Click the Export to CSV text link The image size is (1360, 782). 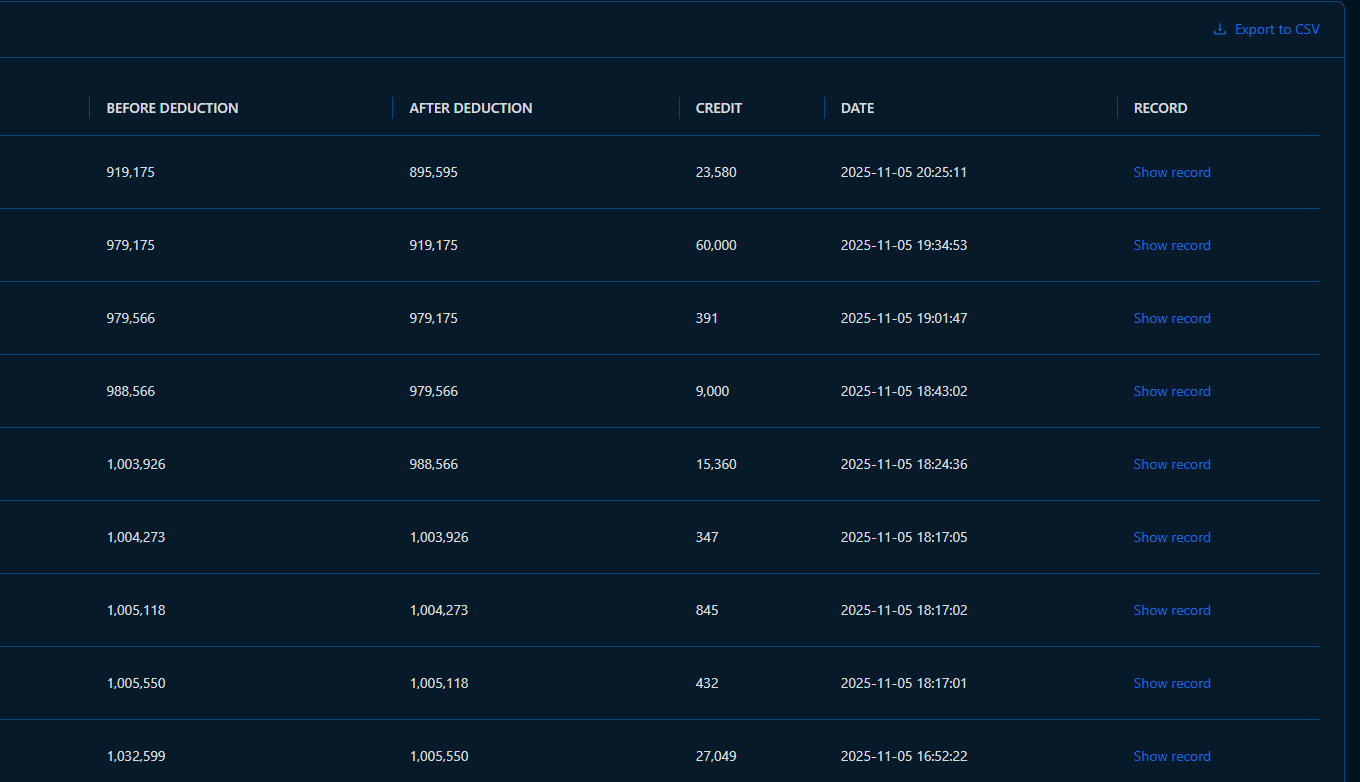point(1276,30)
